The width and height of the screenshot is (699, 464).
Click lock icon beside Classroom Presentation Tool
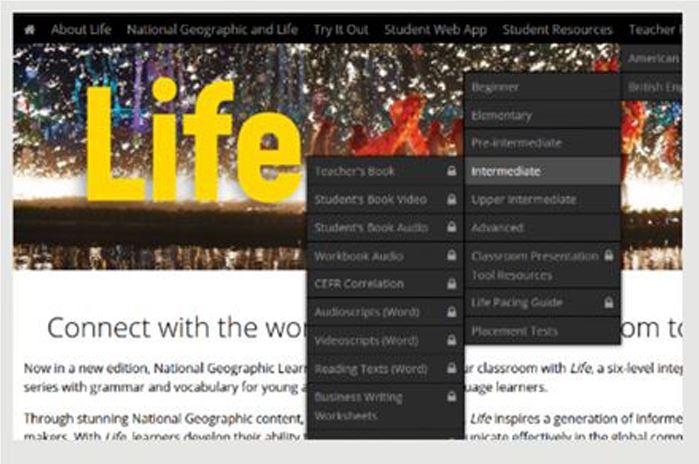click(x=609, y=255)
